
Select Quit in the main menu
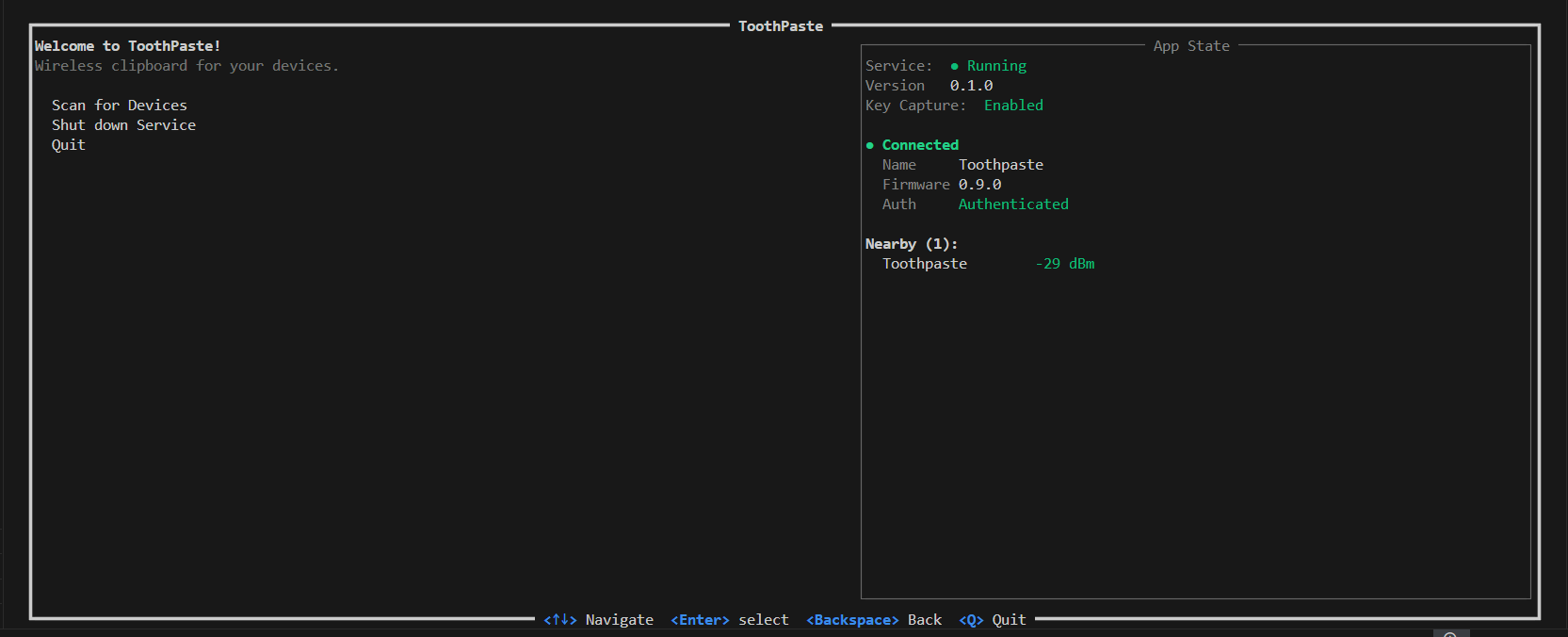[x=69, y=145]
